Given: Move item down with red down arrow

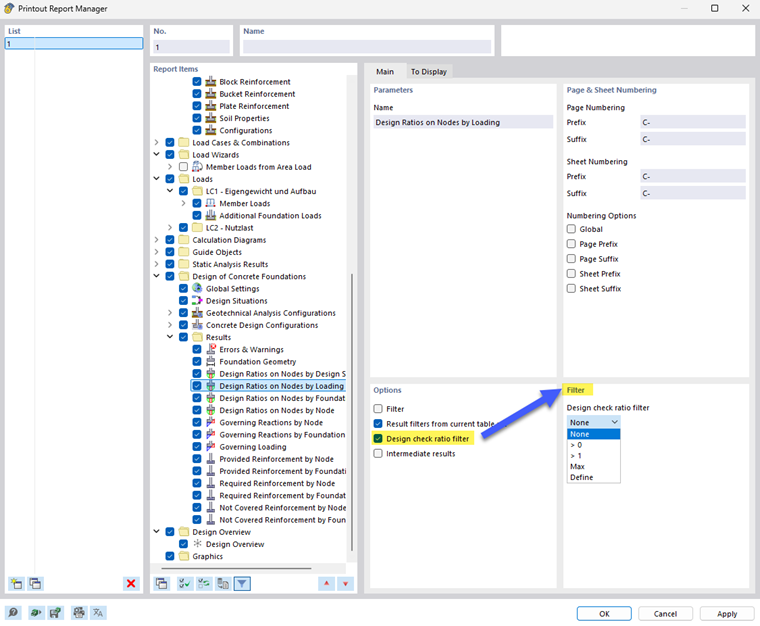Looking at the screenshot, I should pos(345,583).
